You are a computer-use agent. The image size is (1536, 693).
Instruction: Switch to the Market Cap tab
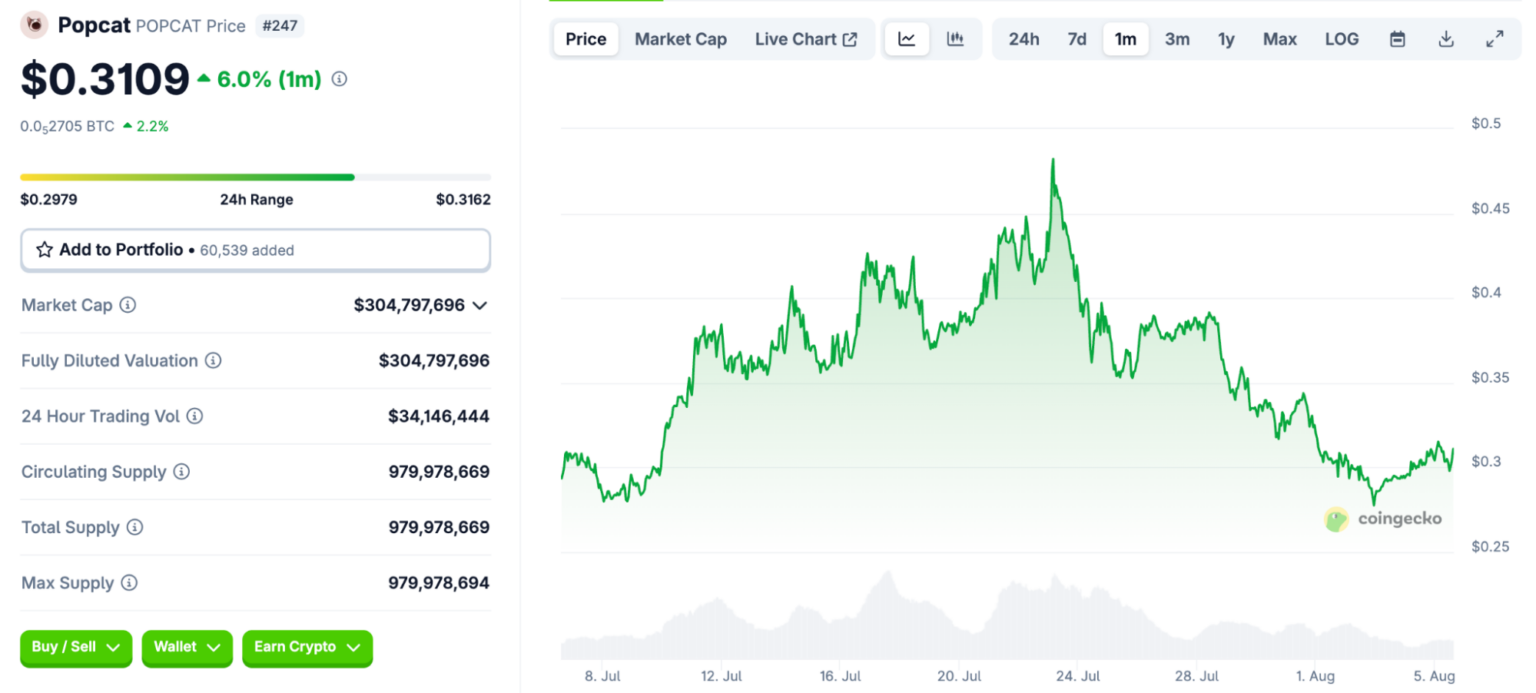[680, 39]
